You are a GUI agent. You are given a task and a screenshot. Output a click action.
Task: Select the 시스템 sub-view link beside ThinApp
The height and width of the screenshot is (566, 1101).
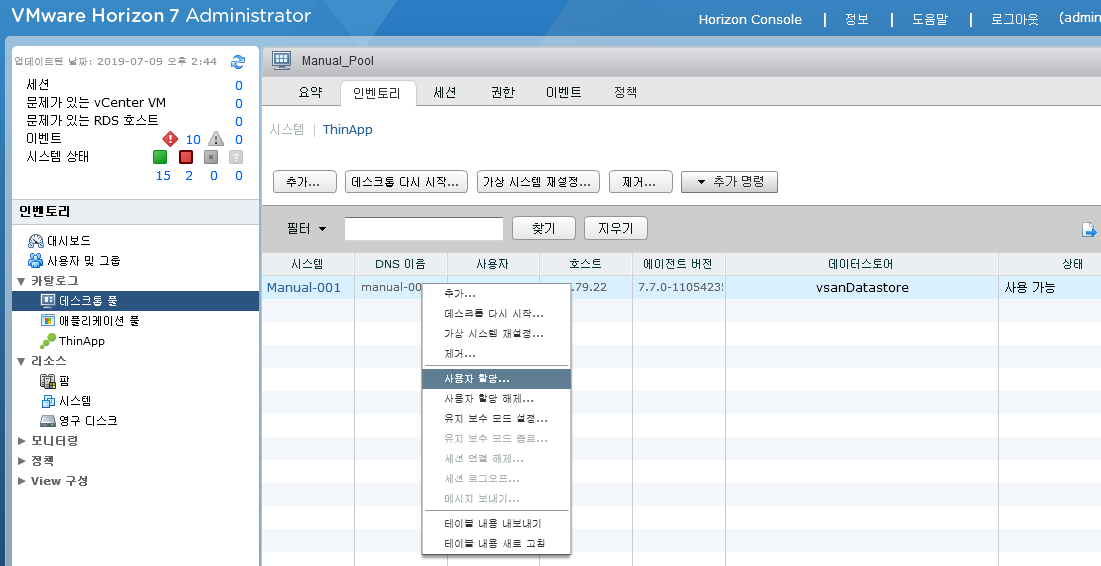click(286, 130)
